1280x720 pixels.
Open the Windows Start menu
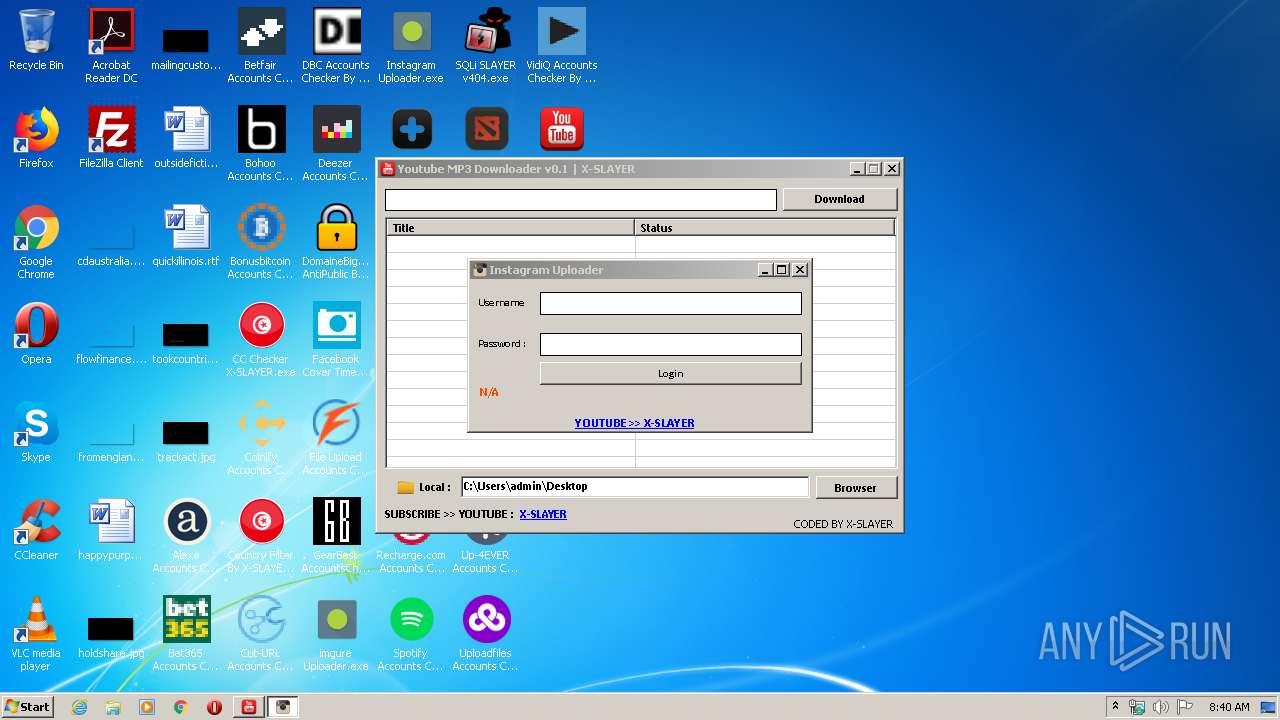(27, 706)
